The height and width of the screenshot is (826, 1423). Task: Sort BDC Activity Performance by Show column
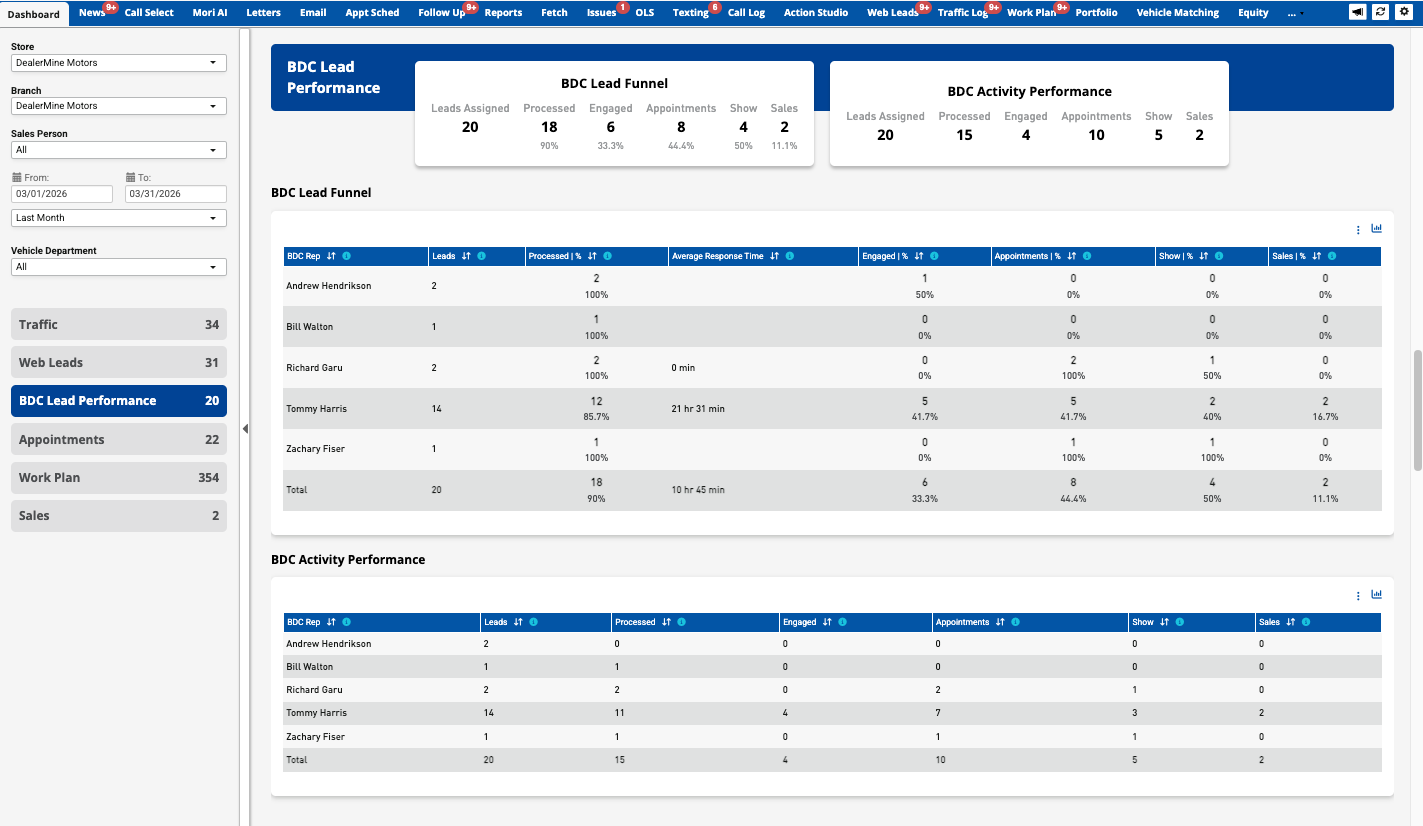coord(1165,622)
